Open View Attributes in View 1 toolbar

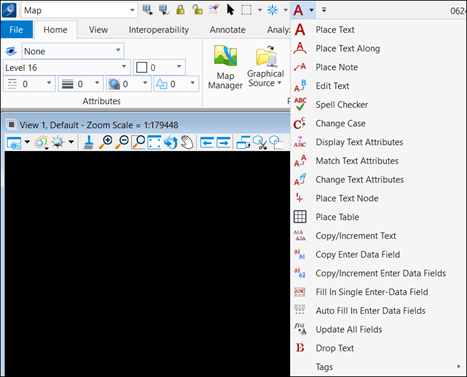point(14,143)
